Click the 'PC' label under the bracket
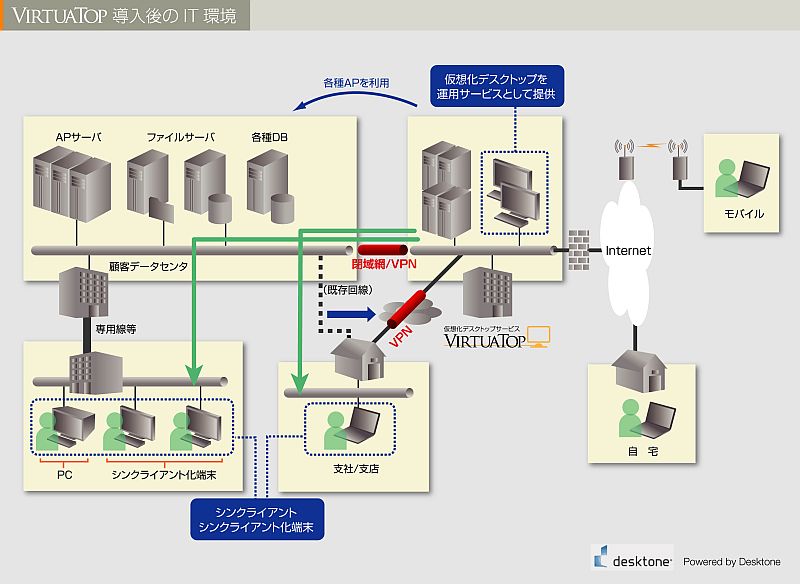Screen dimensions: 800x584 click(x=65, y=475)
